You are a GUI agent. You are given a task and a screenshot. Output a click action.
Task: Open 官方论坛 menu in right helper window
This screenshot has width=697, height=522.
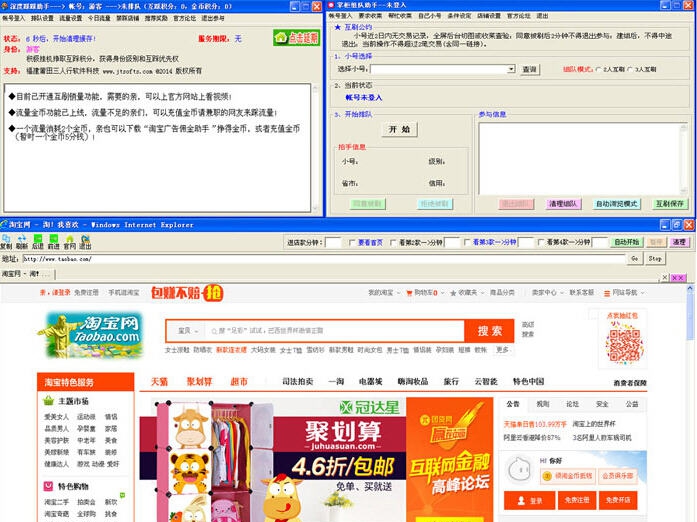point(519,16)
